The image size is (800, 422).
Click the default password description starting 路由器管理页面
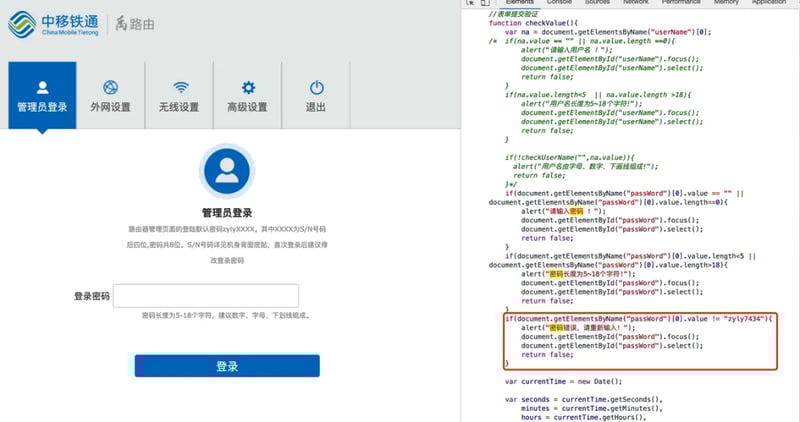[227, 244]
